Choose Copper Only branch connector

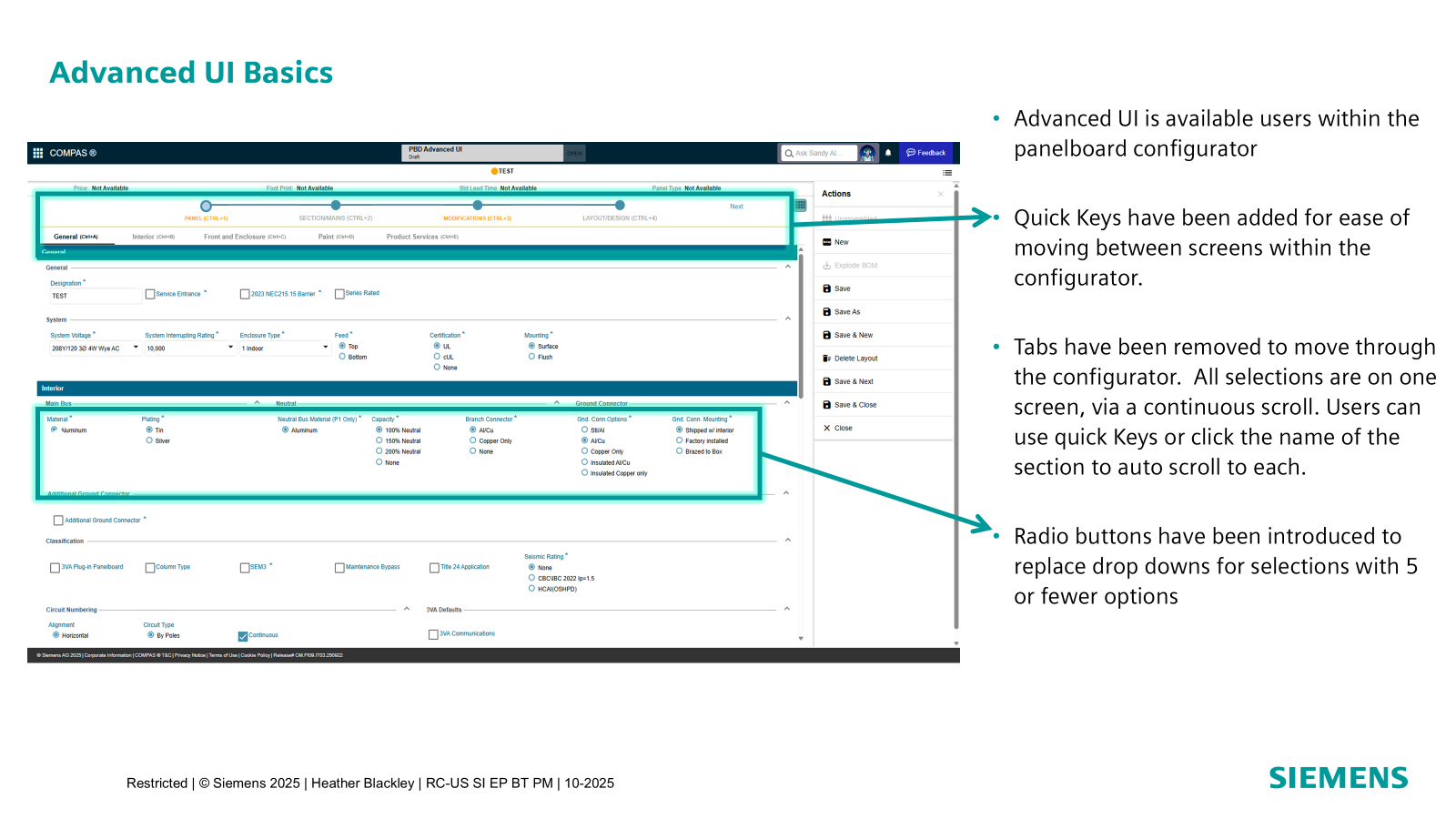pos(473,440)
